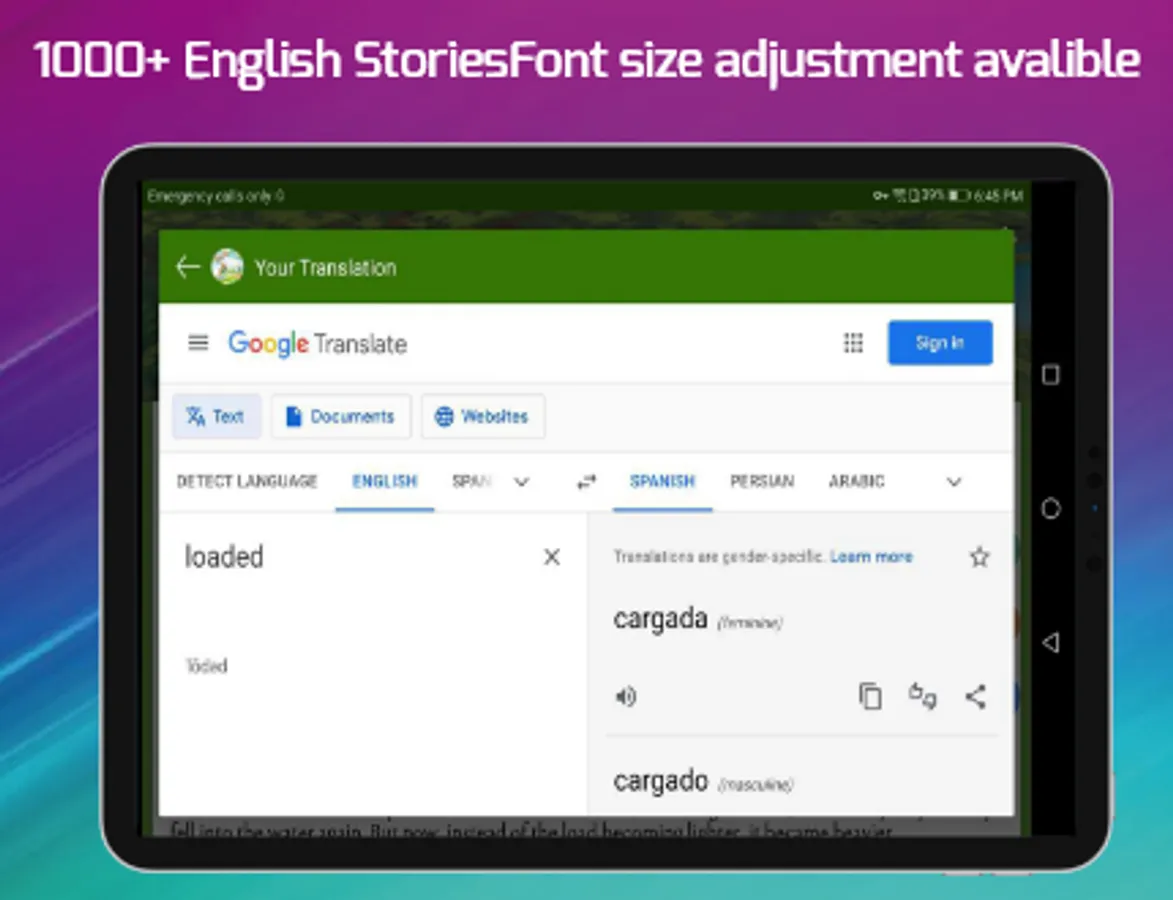Copy the cargada translation
Screen dimensions: 1173x900
[x=870, y=697]
